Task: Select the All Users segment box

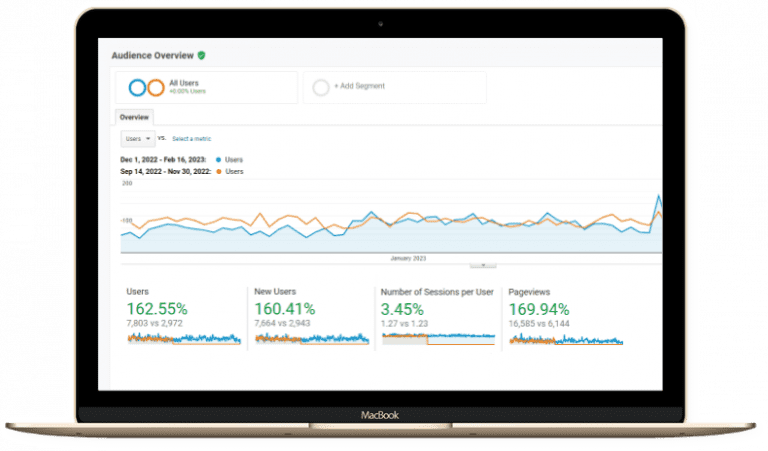Action: tap(206, 87)
